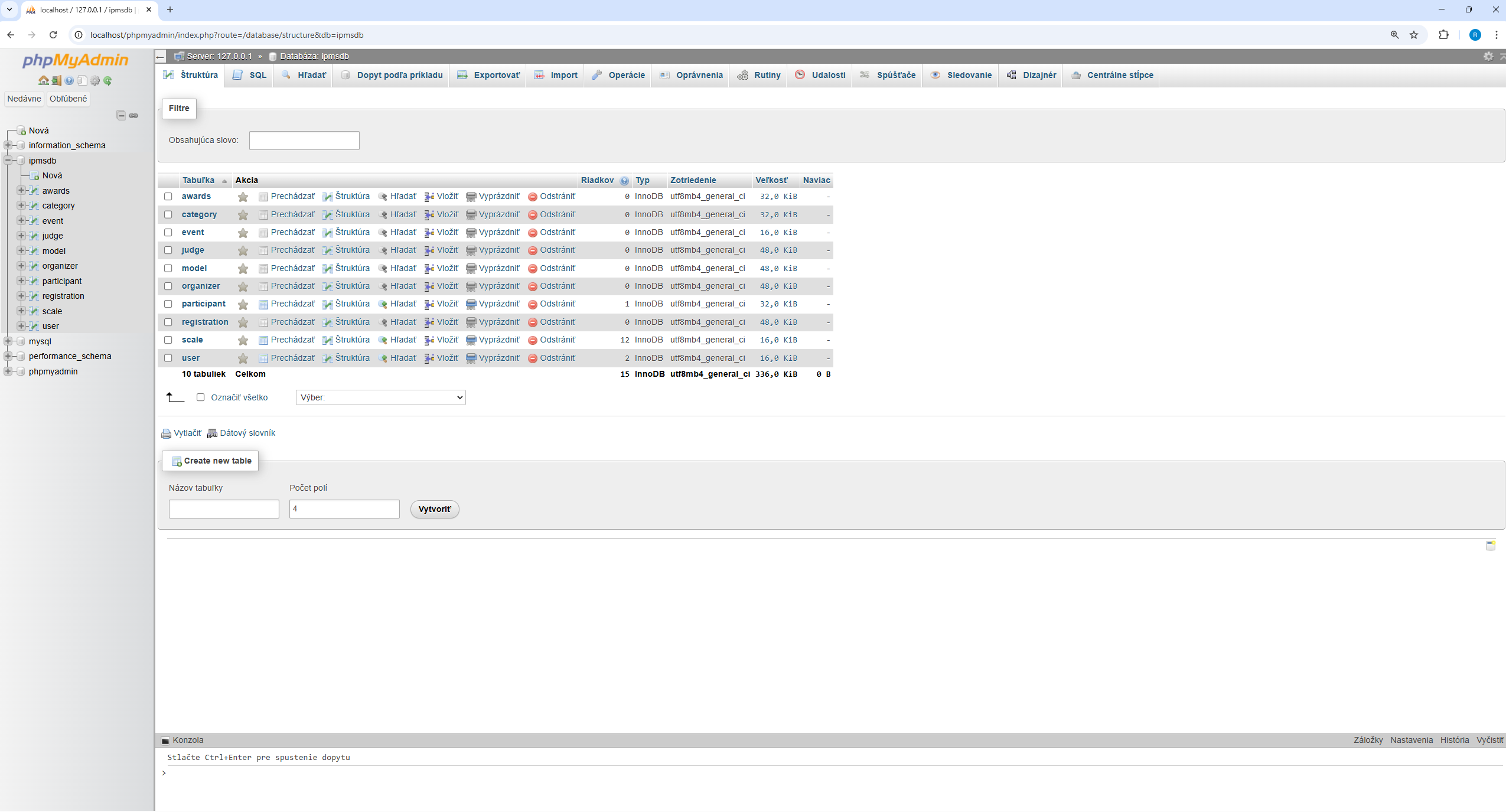Open the Operácie tab
Screen dimensions: 1506x812
(x=618, y=75)
